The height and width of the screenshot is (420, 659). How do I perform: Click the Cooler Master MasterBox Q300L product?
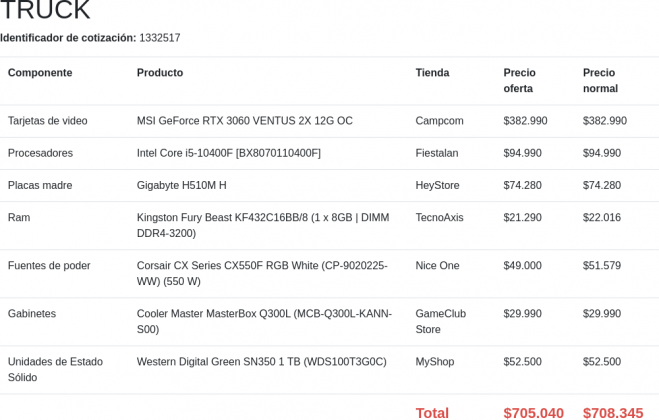(263, 321)
